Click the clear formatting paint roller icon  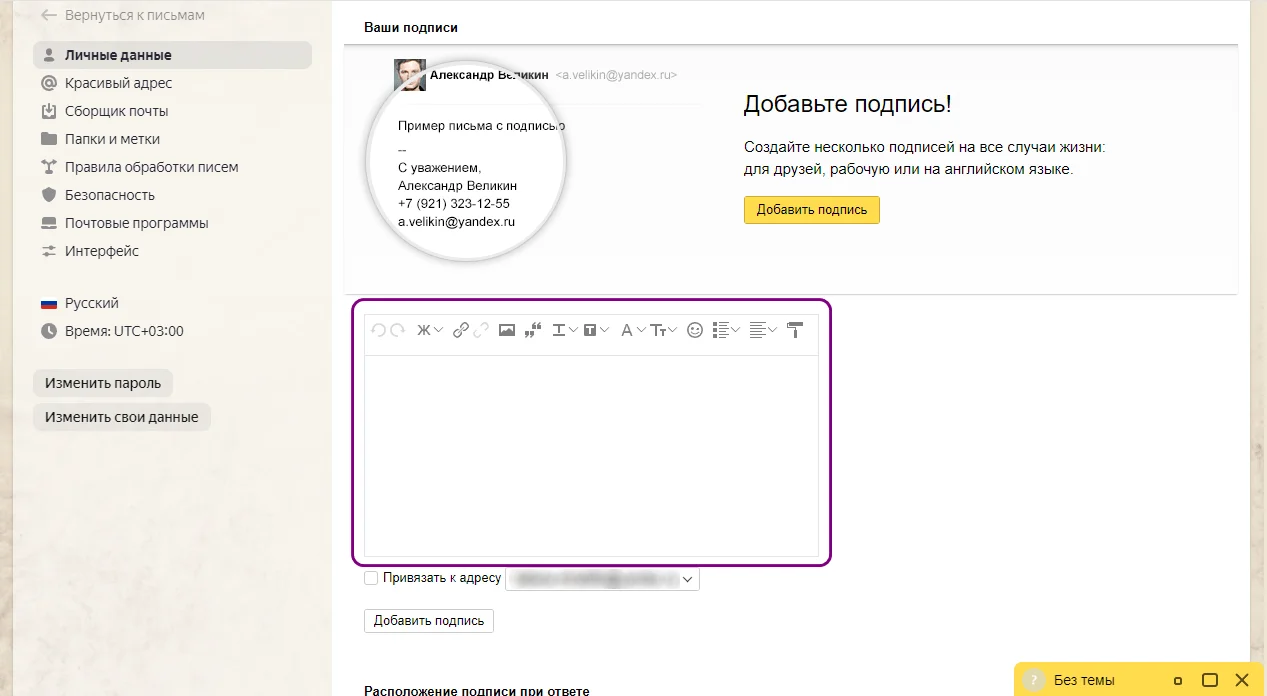pos(795,330)
